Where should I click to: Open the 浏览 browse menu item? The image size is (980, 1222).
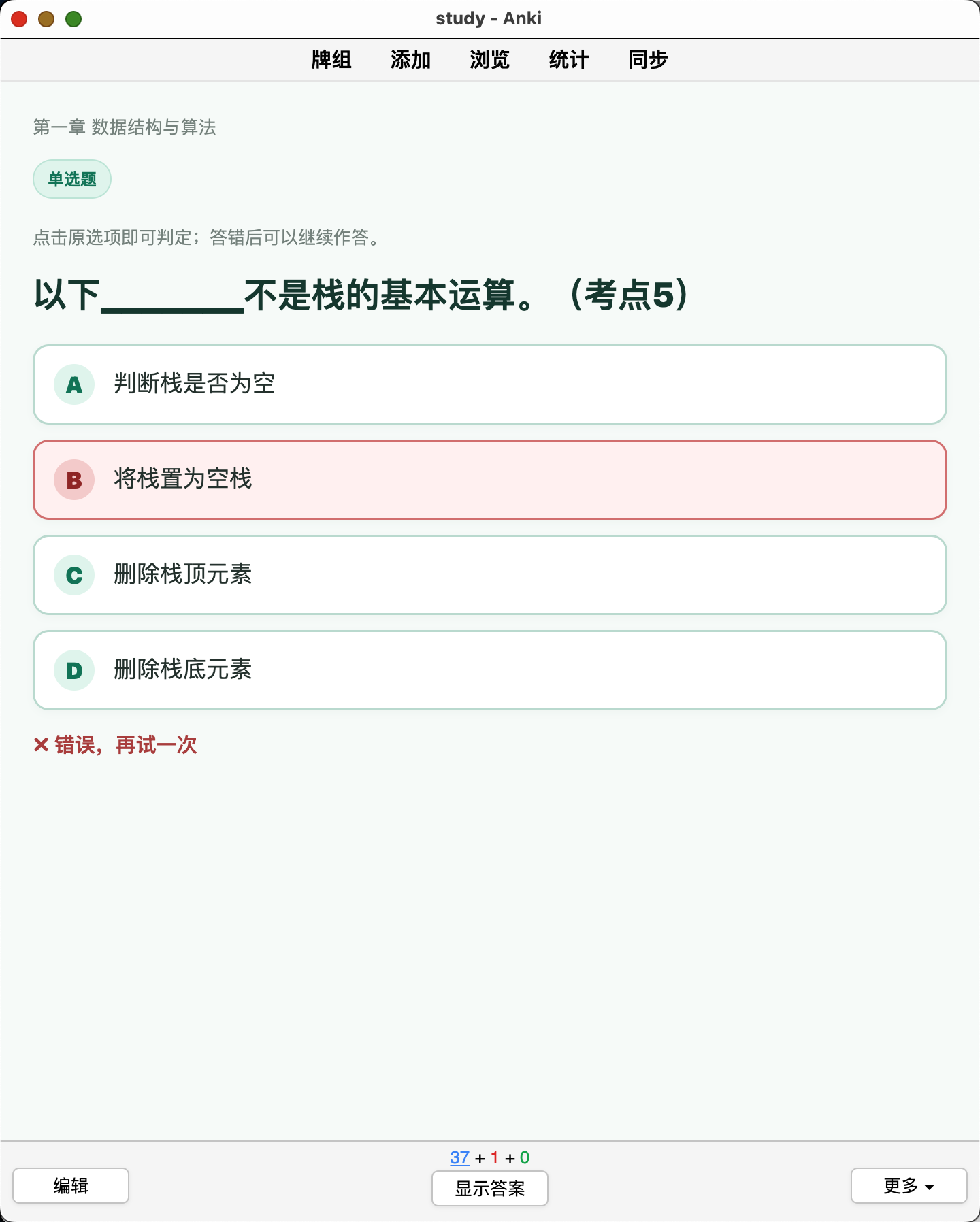coord(490,60)
